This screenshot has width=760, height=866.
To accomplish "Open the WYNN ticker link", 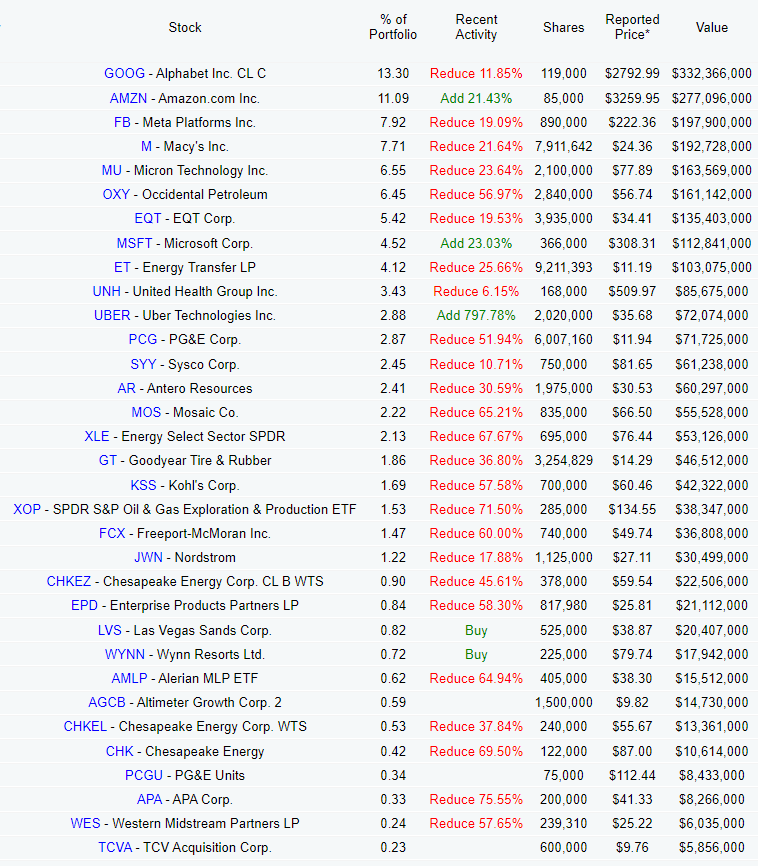I will [125, 654].
